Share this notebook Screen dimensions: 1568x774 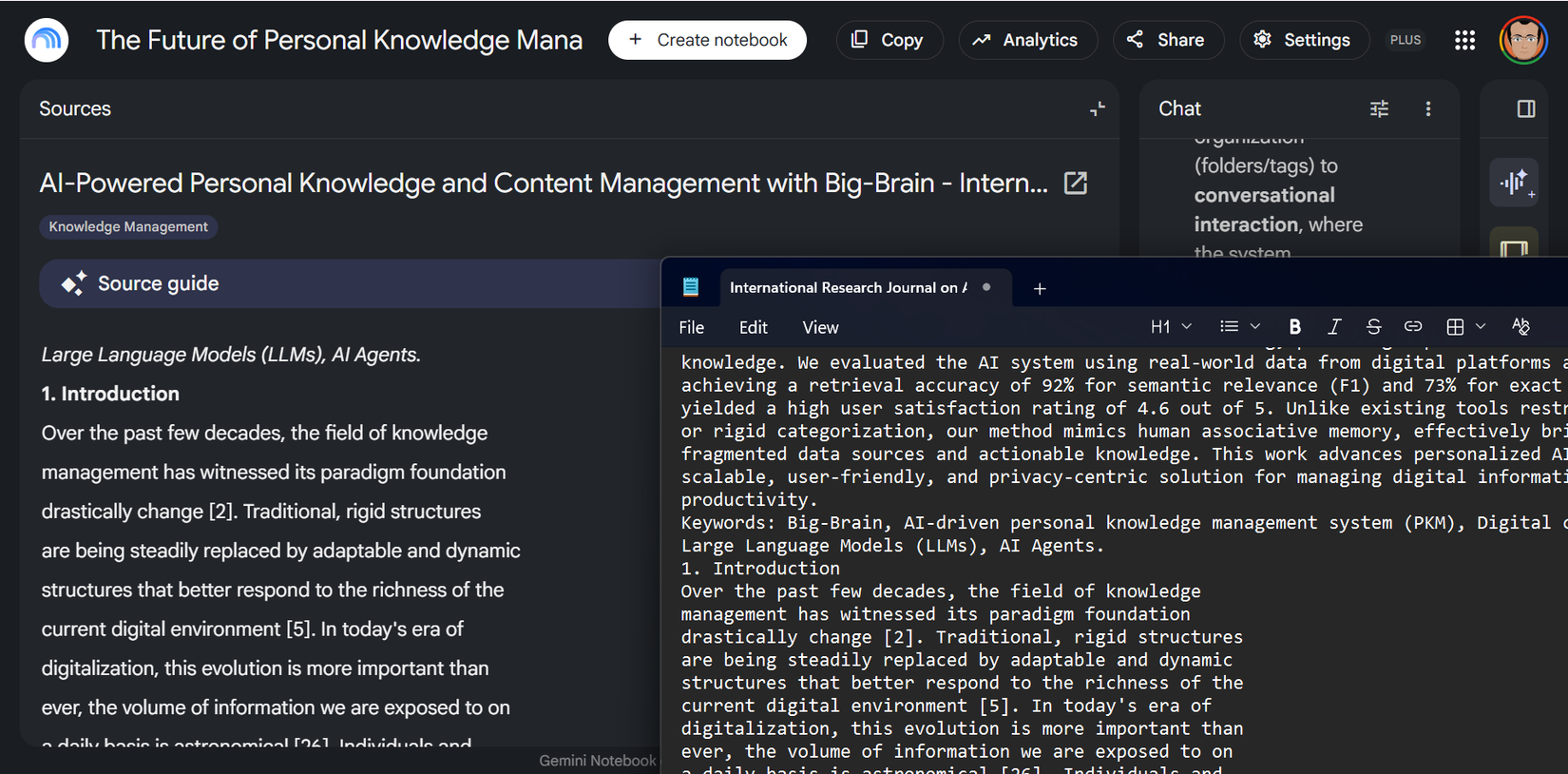1168,40
